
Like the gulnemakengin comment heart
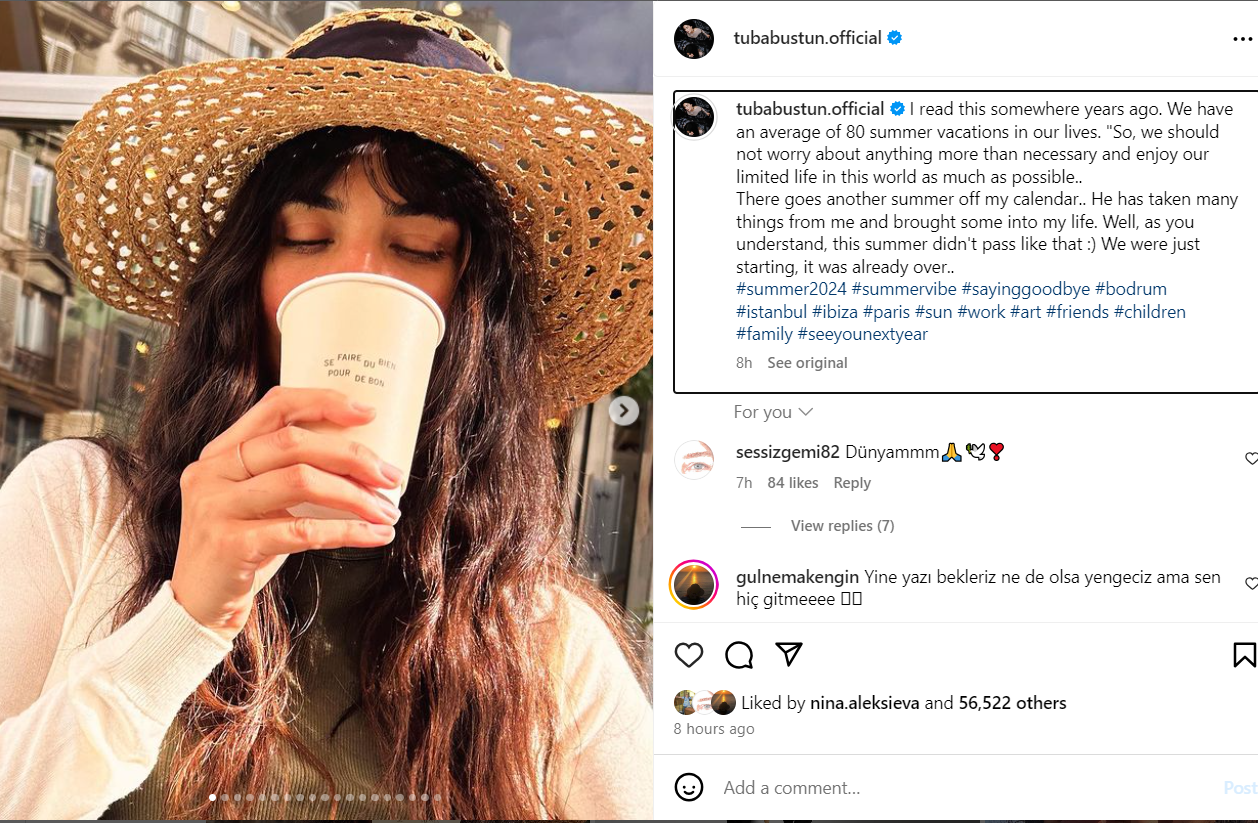click(x=1250, y=583)
